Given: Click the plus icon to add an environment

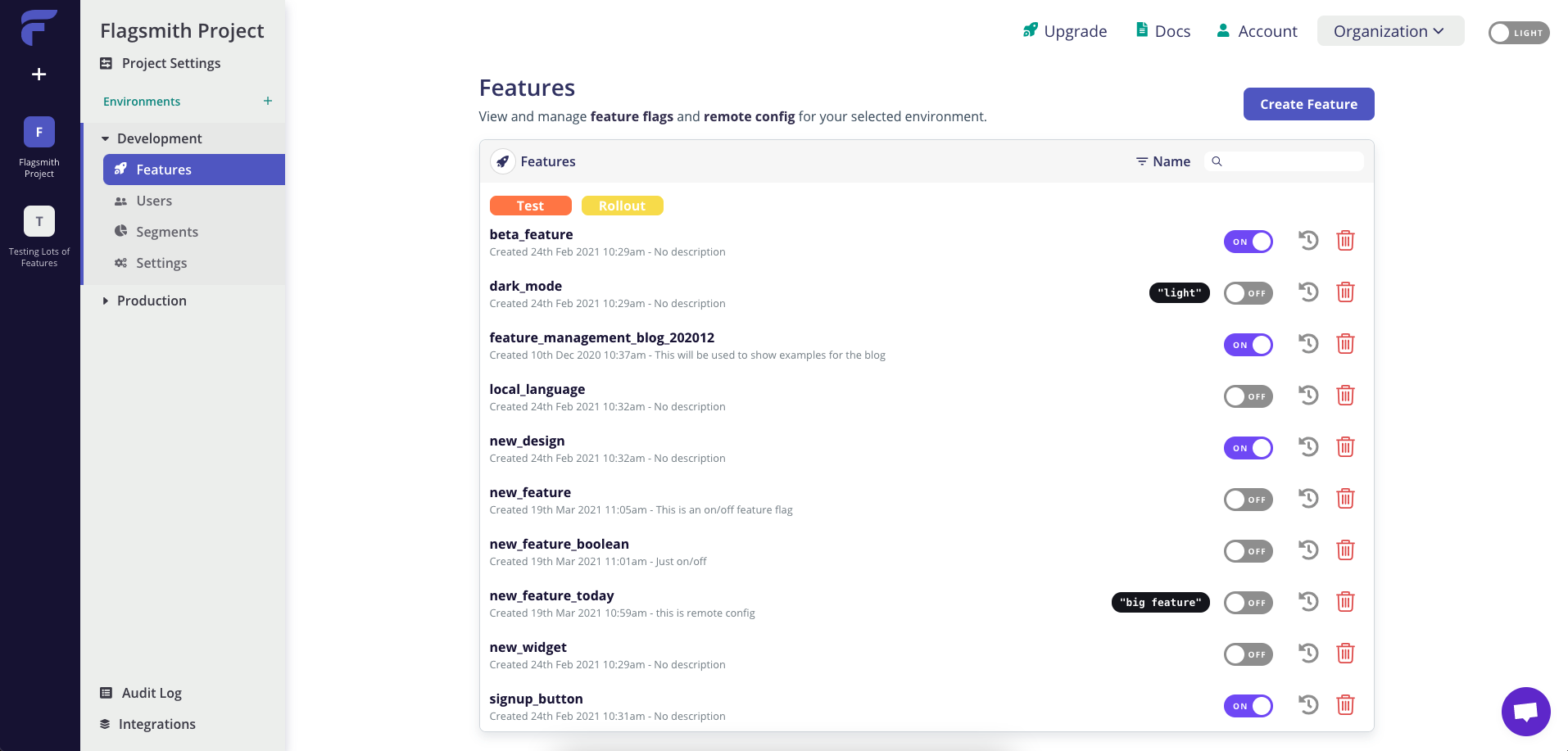Looking at the screenshot, I should tap(267, 101).
